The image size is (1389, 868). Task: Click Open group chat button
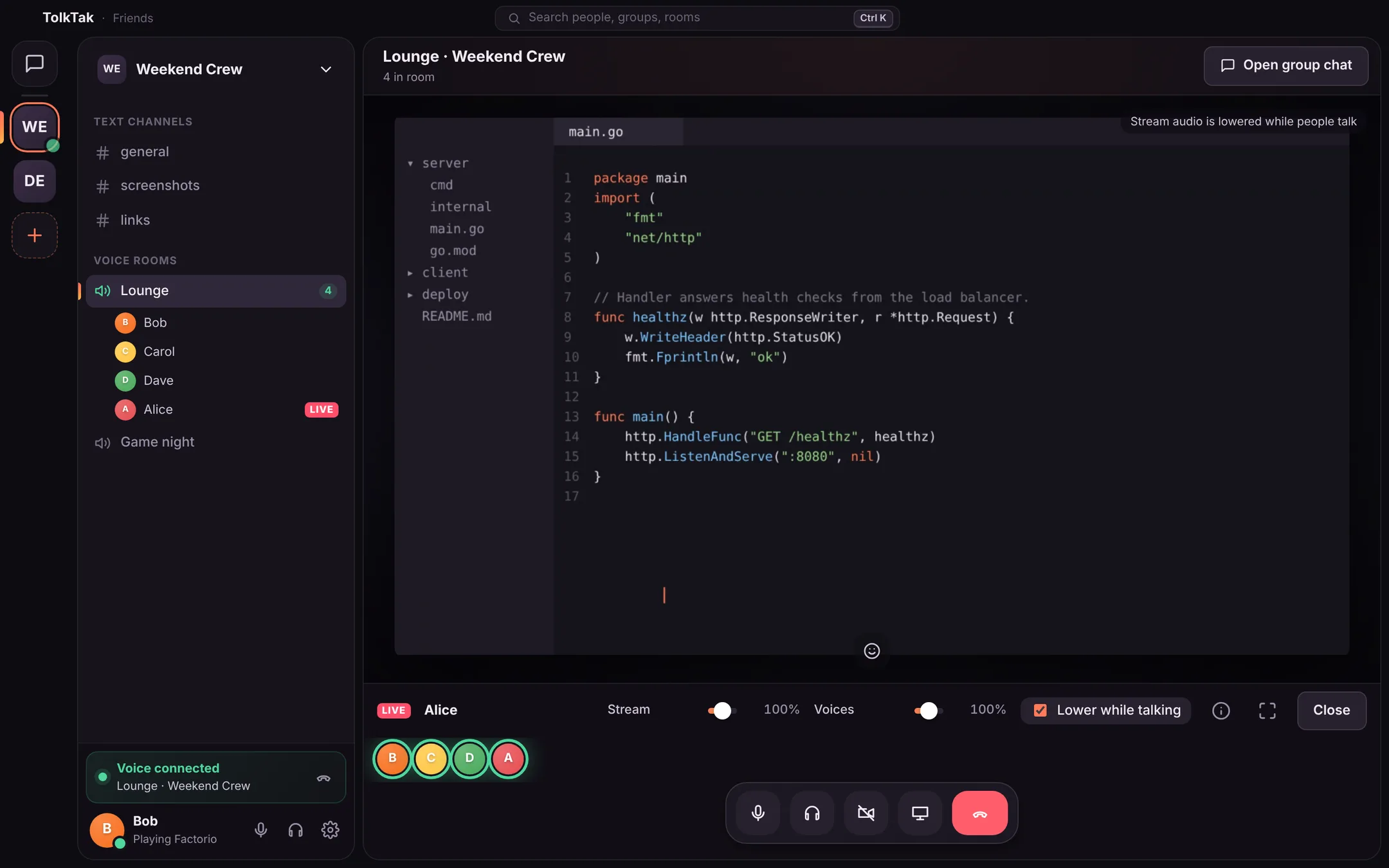[x=1286, y=66]
